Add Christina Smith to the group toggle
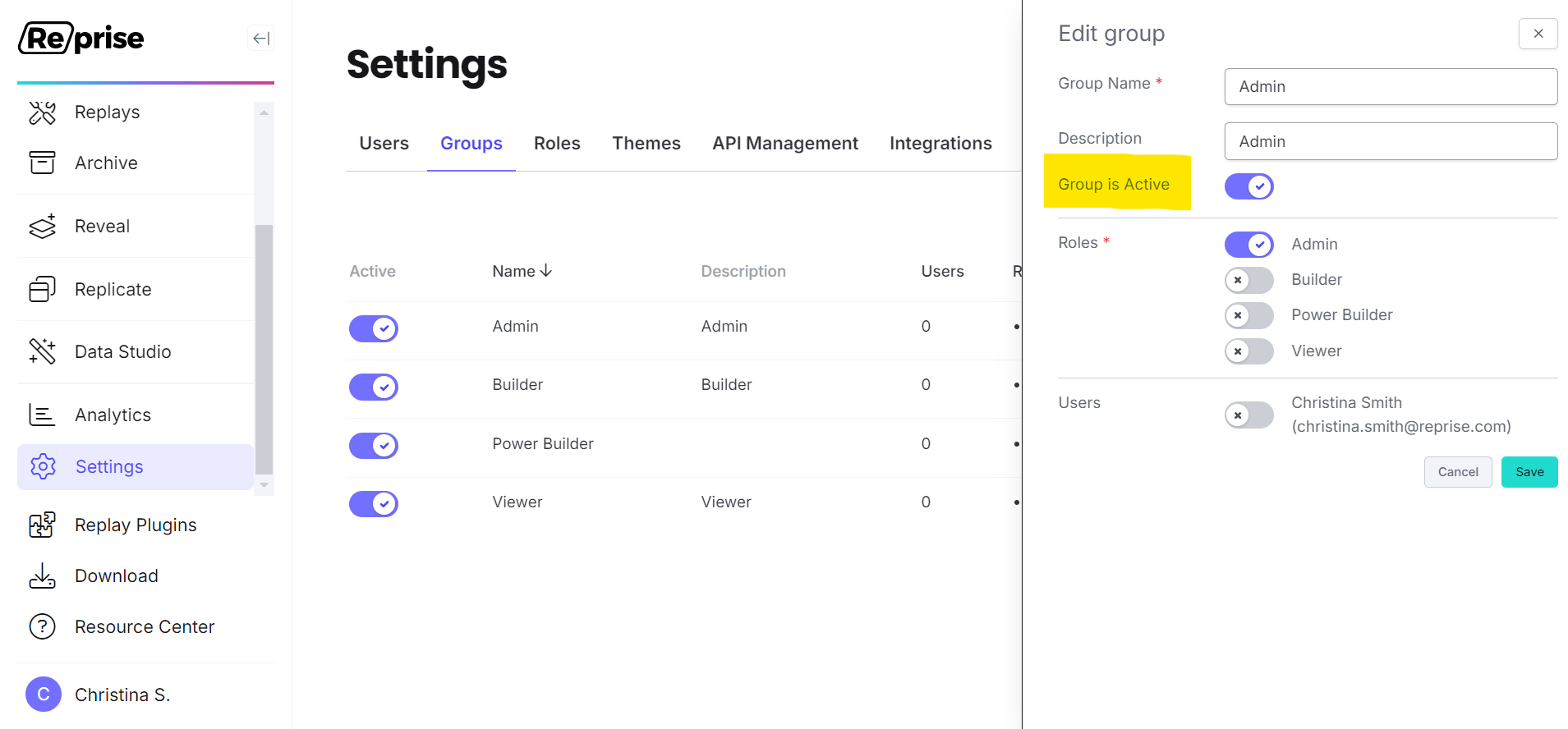Viewport: 1568px width, 729px height. pyautogui.click(x=1248, y=415)
